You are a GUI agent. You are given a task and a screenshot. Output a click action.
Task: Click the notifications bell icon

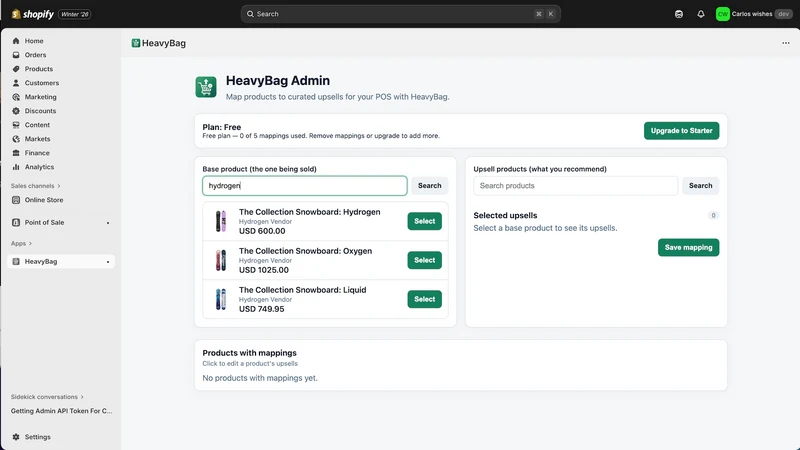(701, 14)
